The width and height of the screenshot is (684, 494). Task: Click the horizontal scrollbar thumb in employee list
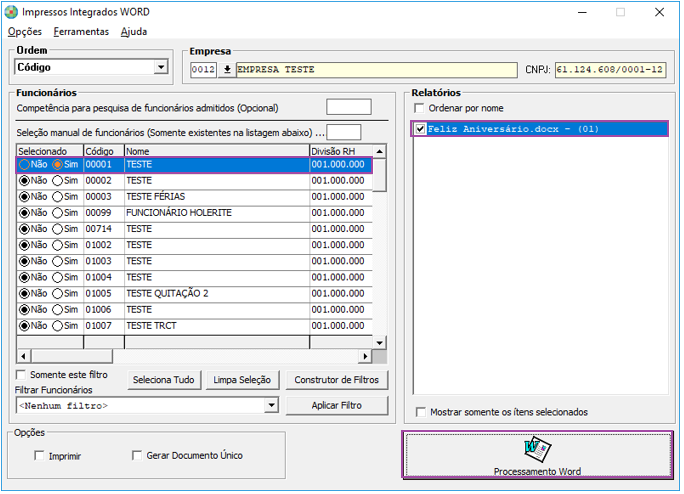(72, 358)
